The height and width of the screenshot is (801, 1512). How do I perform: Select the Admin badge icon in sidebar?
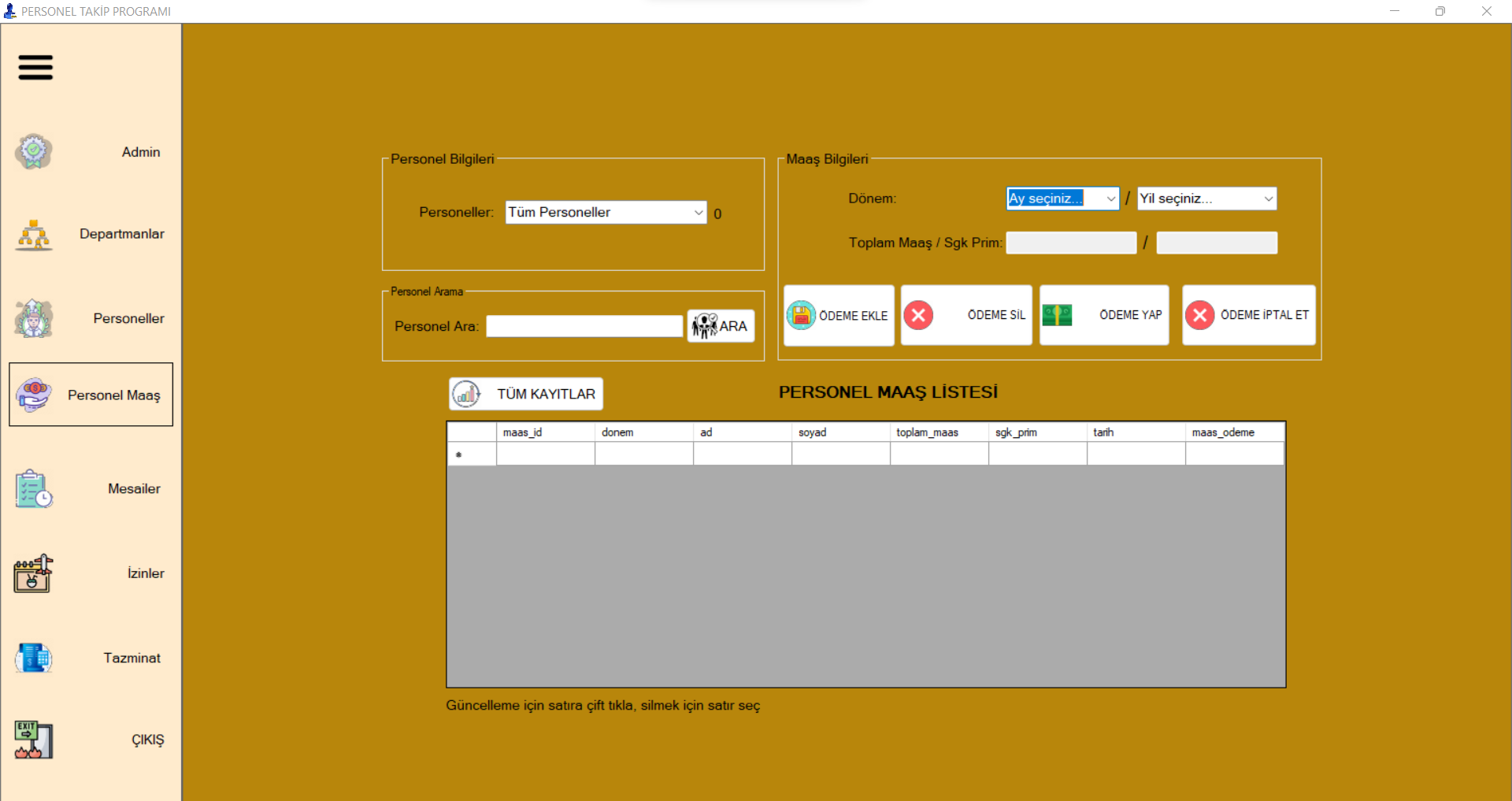click(32, 151)
